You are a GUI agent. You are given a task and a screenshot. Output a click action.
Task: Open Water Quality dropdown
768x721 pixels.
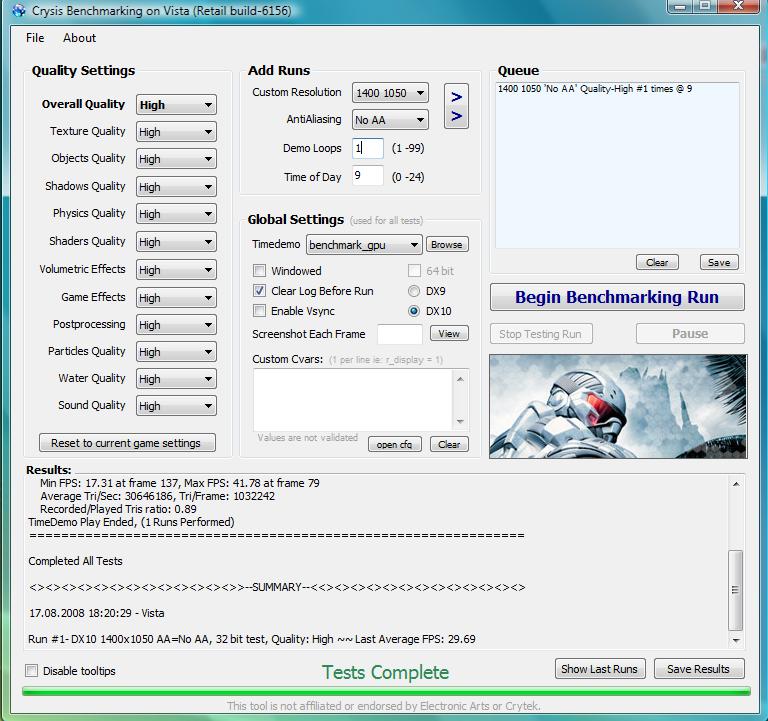[x=176, y=379]
